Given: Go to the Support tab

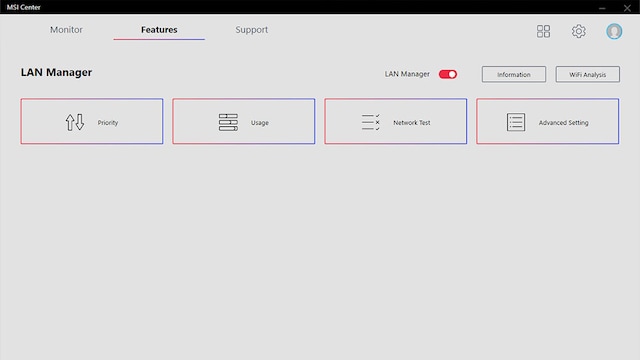Looking at the screenshot, I should click(x=251, y=30).
